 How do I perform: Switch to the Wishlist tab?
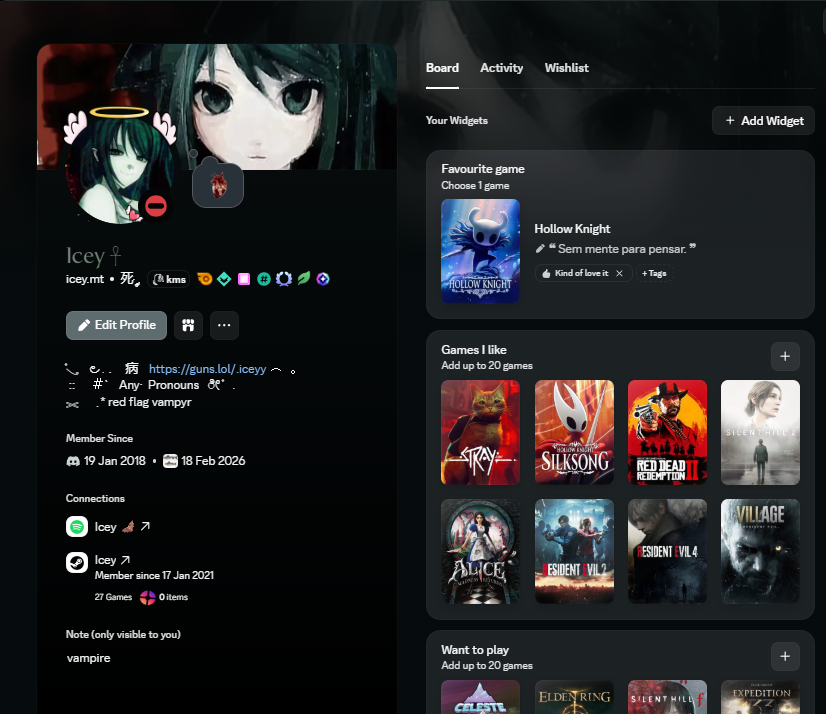click(x=566, y=68)
